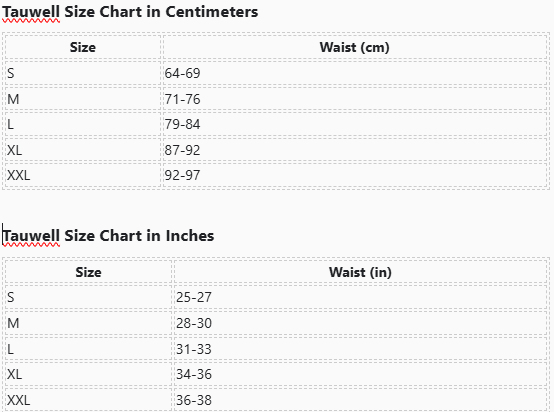Select the Size header in inches table

point(88,272)
